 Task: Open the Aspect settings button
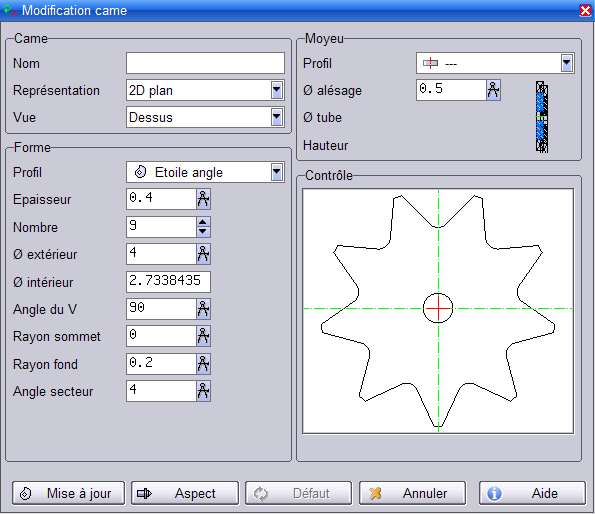point(185,493)
